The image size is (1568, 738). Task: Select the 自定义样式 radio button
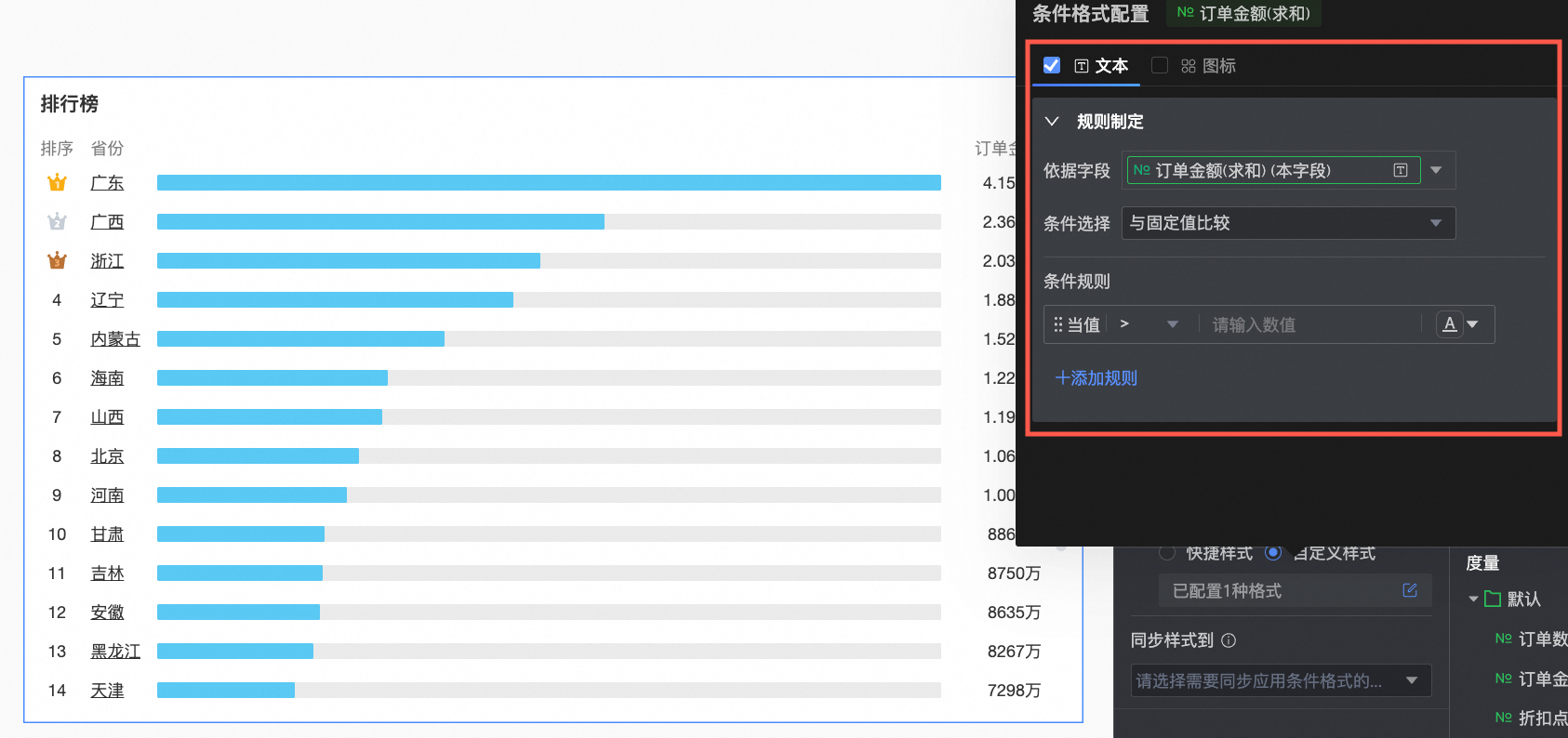[x=1273, y=553]
